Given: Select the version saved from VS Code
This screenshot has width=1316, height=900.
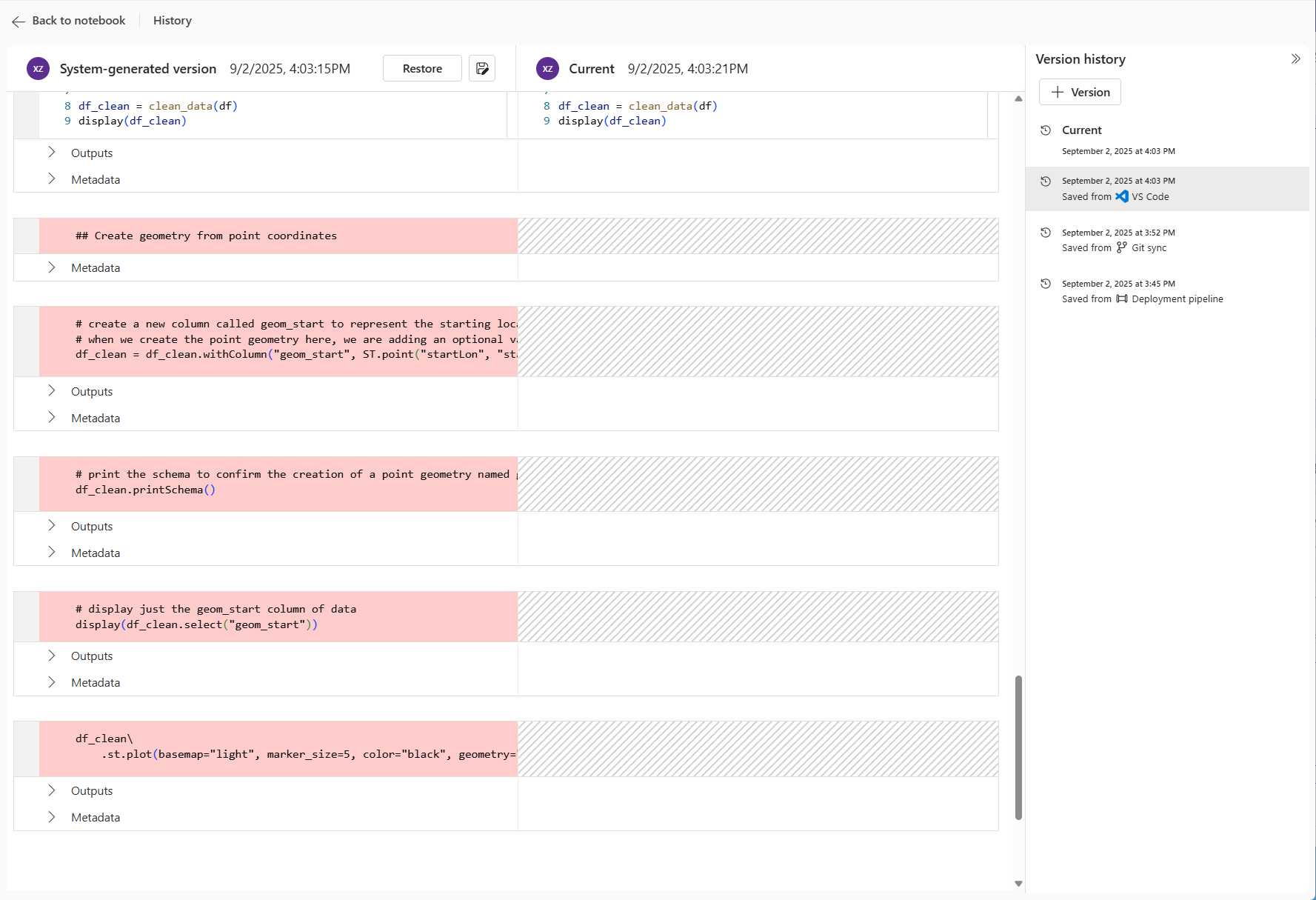Looking at the screenshot, I should [1167, 189].
